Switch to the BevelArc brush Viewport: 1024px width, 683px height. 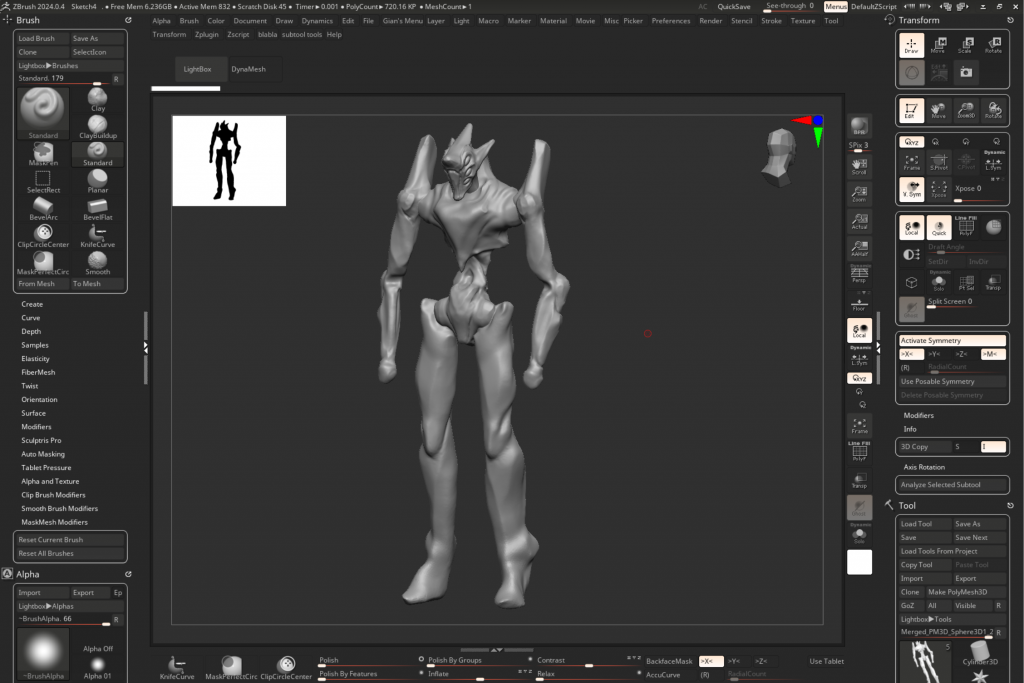43,209
